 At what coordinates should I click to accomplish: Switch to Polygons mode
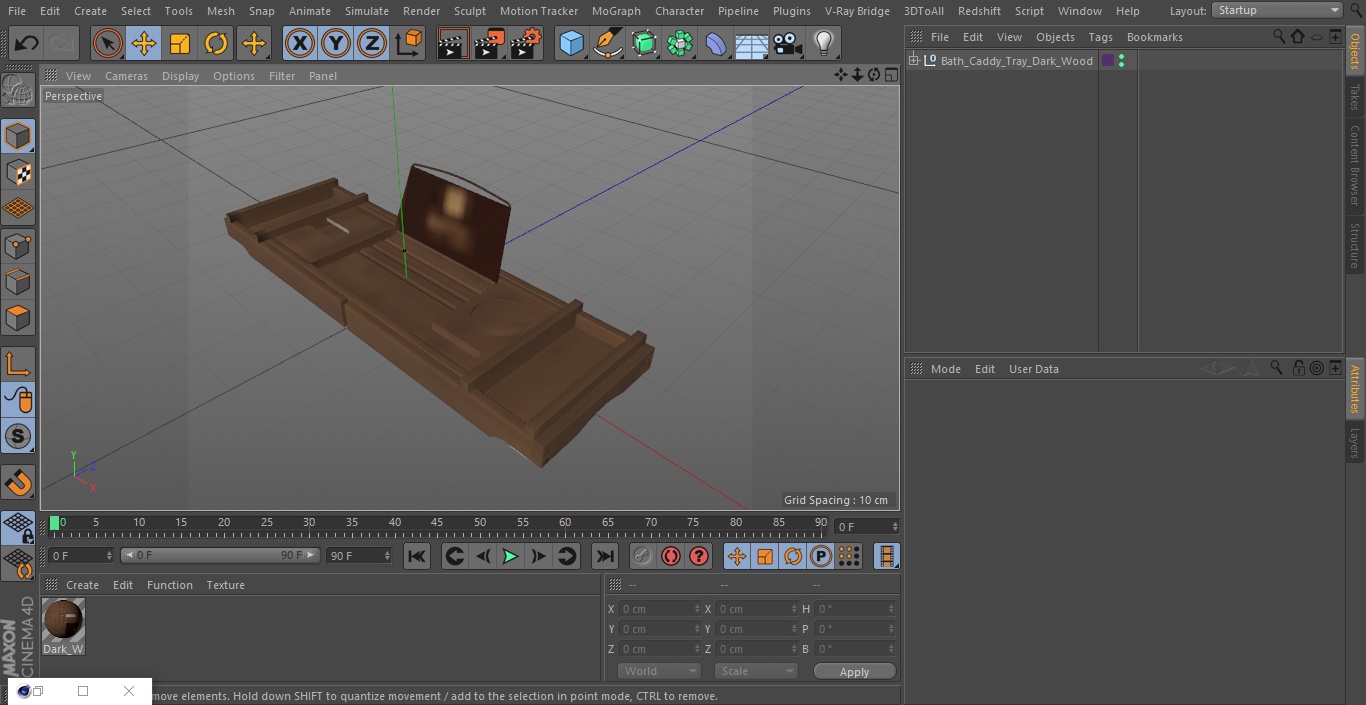click(19, 318)
